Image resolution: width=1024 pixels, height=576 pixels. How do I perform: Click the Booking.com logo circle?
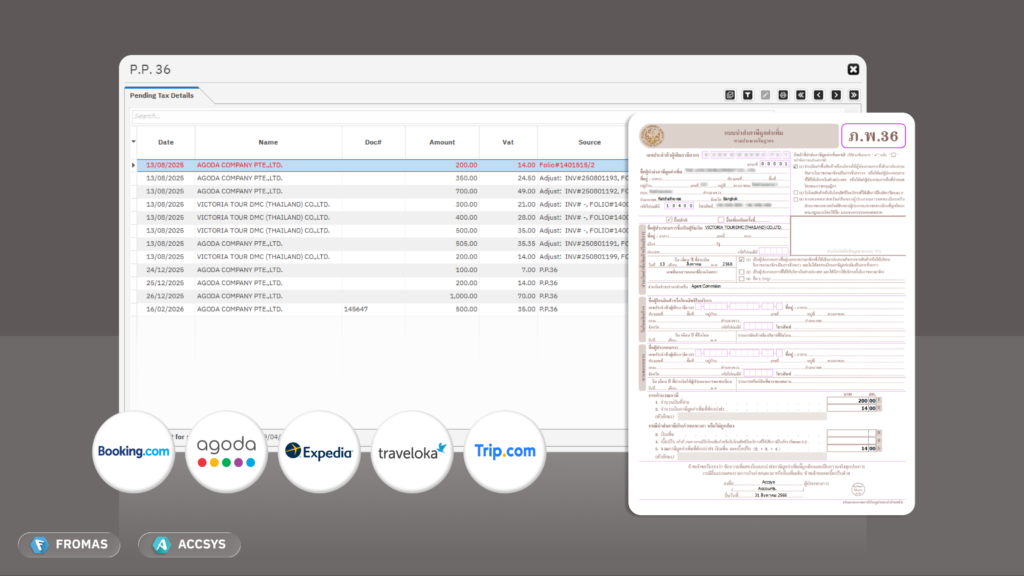click(x=133, y=451)
